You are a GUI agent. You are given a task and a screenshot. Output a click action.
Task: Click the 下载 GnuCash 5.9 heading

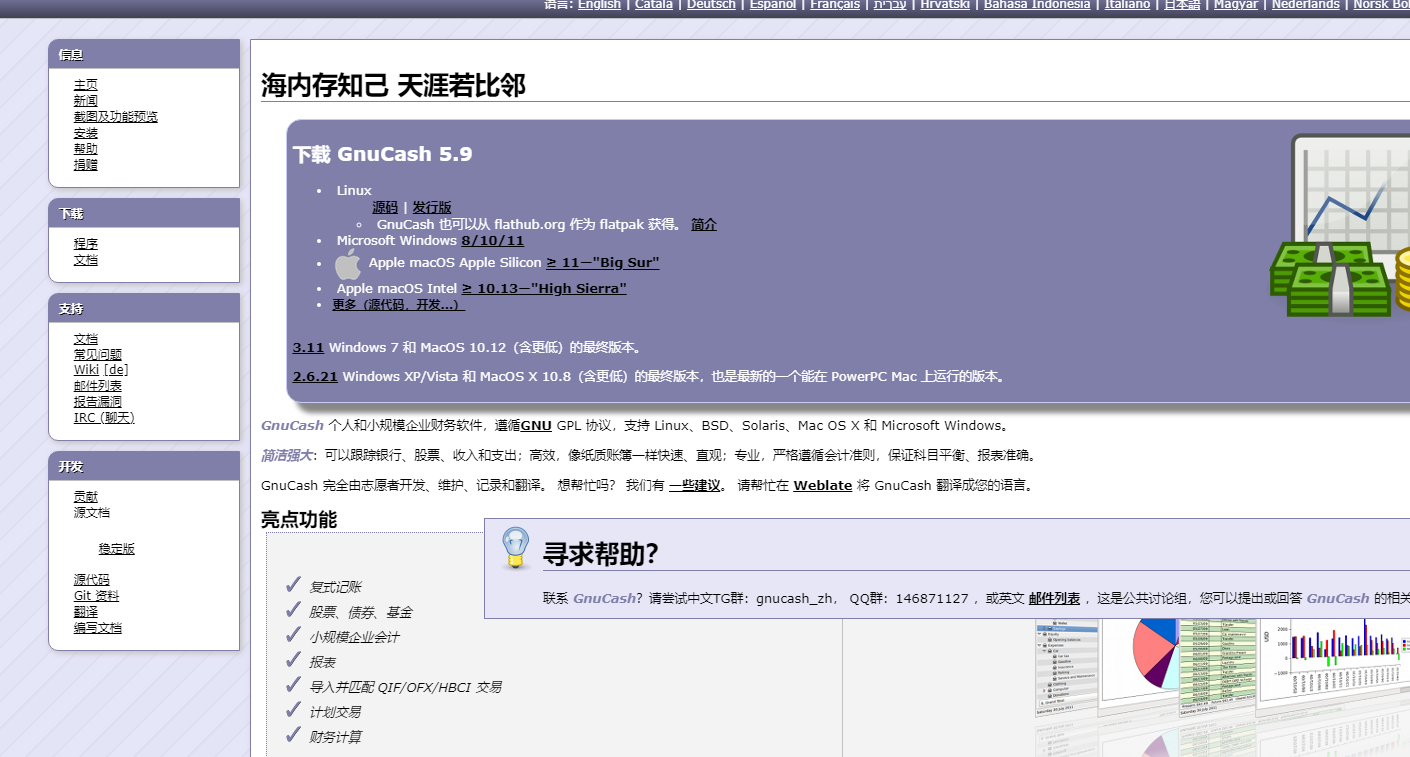(x=383, y=155)
